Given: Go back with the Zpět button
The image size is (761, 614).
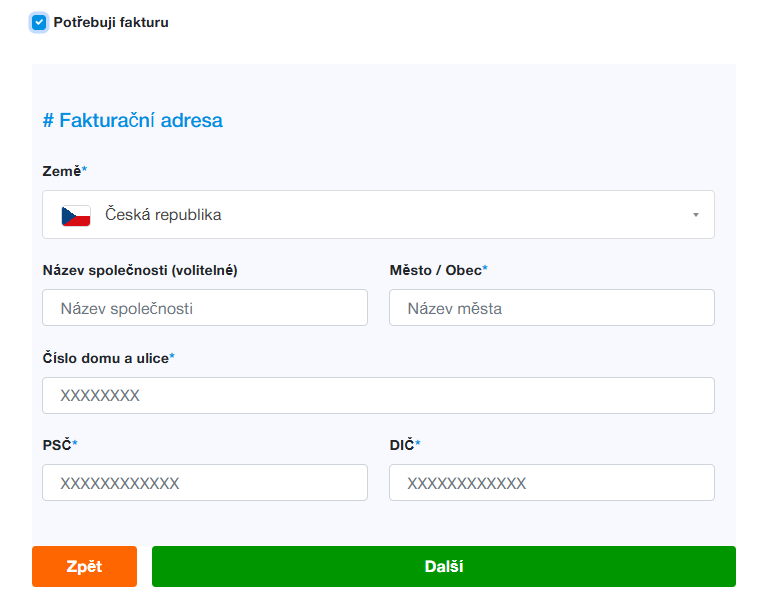Looking at the screenshot, I should click(84, 566).
